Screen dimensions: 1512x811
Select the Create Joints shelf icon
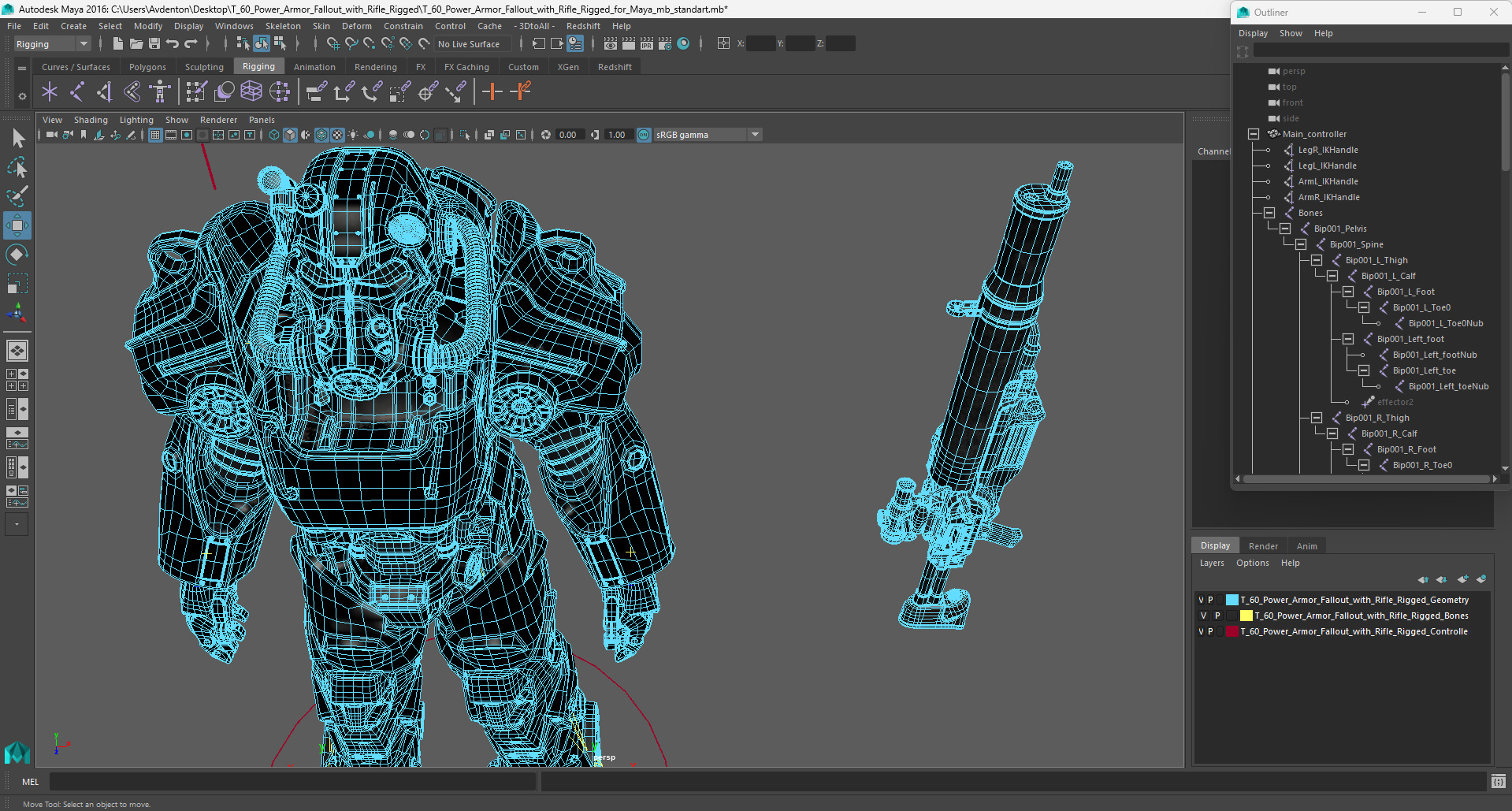coord(77,91)
